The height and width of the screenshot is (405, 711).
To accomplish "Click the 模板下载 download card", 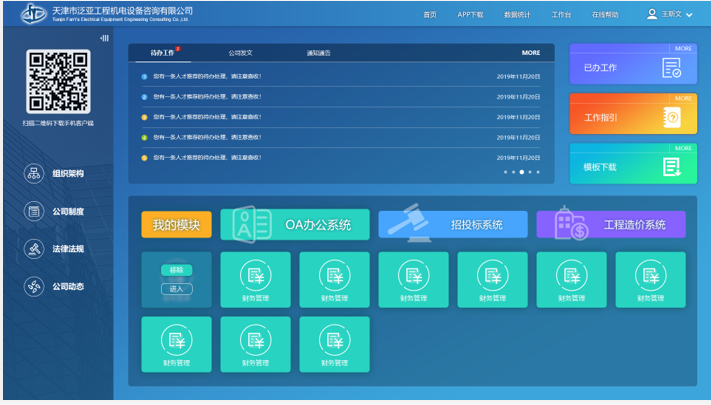I will tap(632, 166).
